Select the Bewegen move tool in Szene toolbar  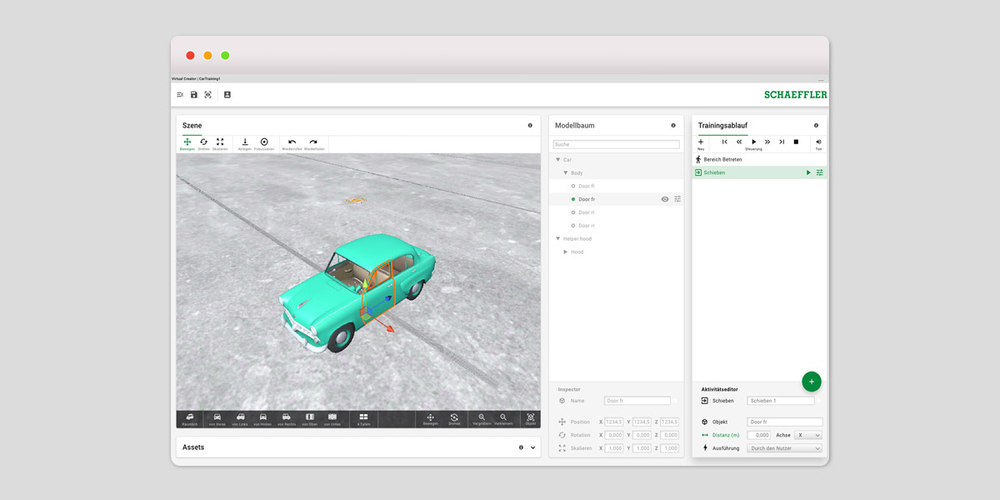click(x=188, y=144)
